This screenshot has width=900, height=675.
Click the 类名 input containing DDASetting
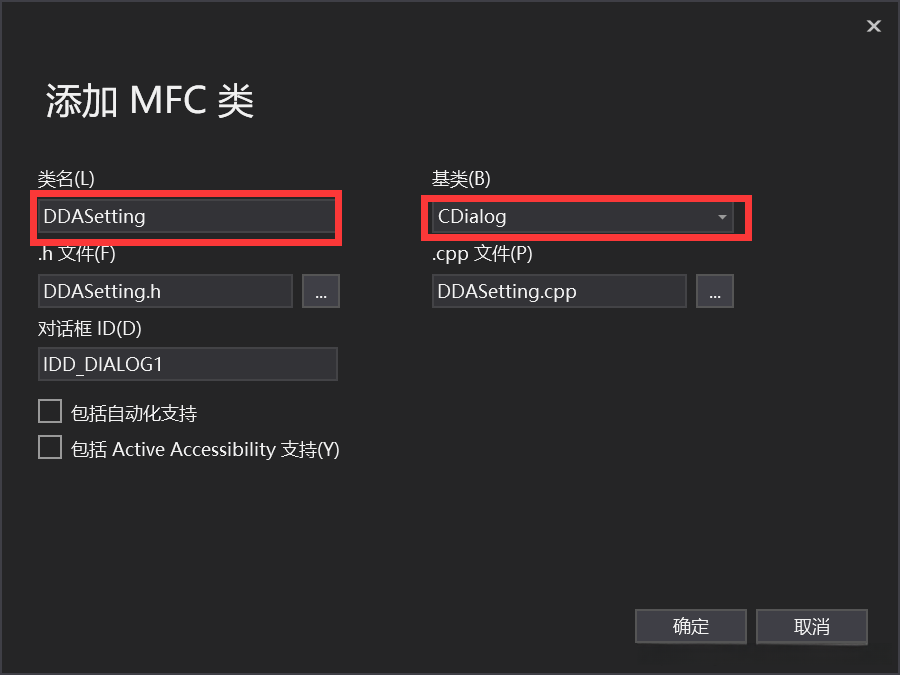click(187, 216)
